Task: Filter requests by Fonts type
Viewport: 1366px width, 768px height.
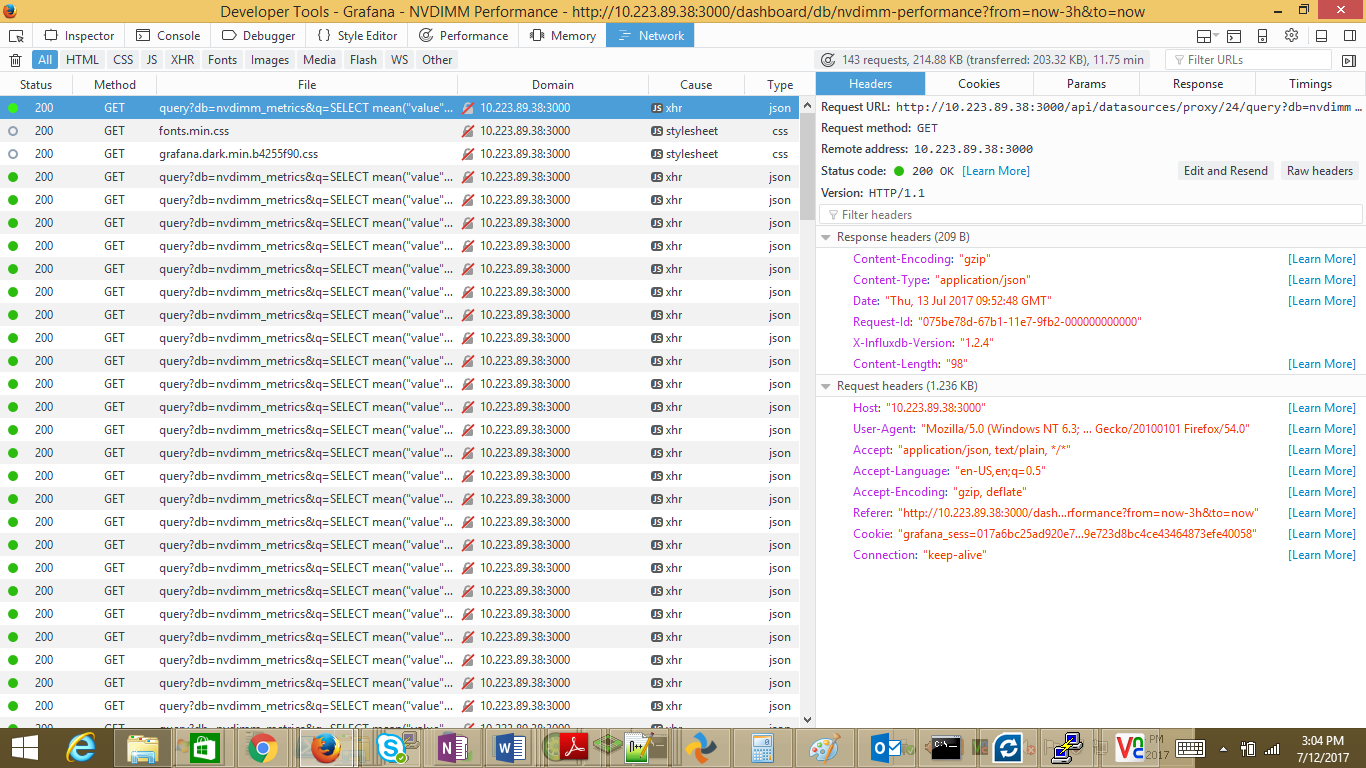Action: [223, 60]
